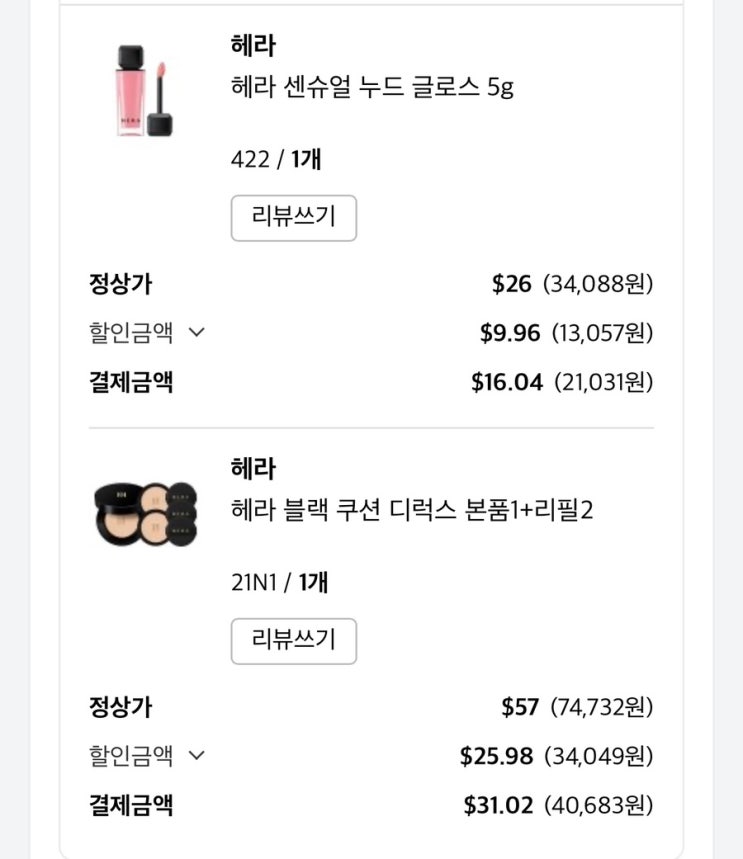
Task: Click the $31.02 payment amount
Action: pyautogui.click(x=498, y=805)
